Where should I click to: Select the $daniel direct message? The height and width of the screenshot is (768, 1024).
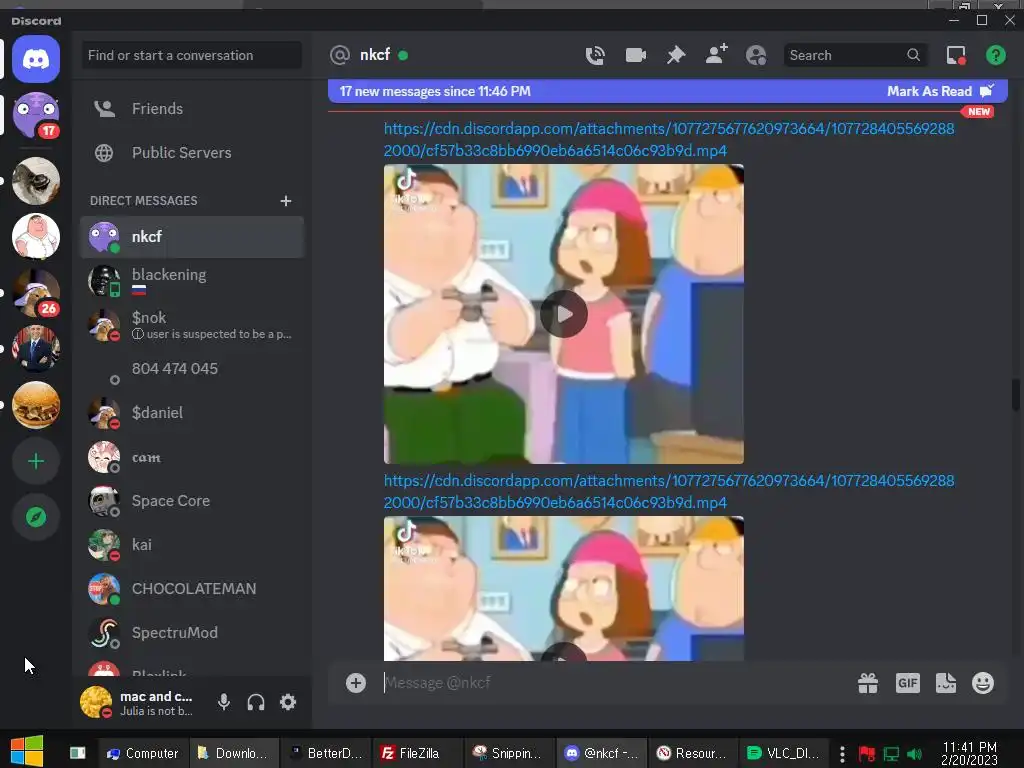192,413
